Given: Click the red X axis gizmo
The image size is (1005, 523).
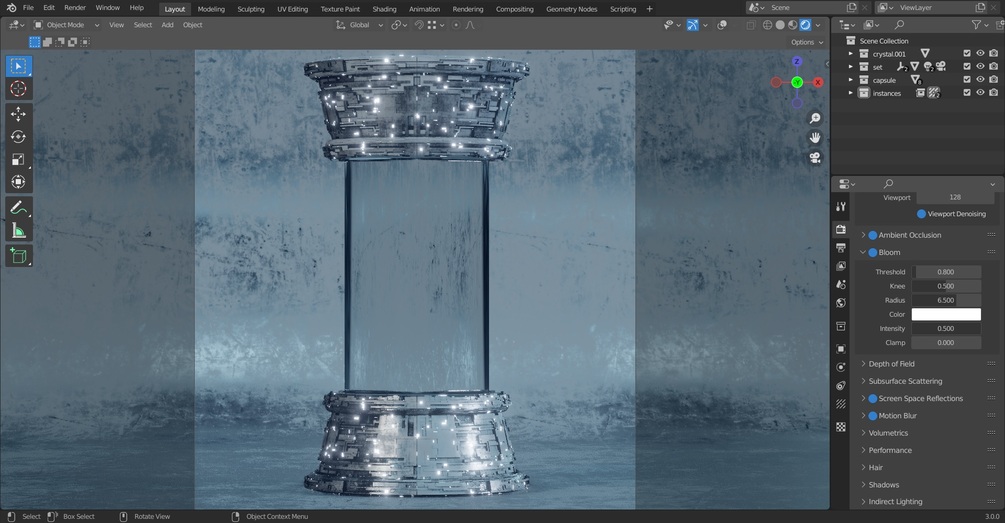Looking at the screenshot, I should (818, 82).
